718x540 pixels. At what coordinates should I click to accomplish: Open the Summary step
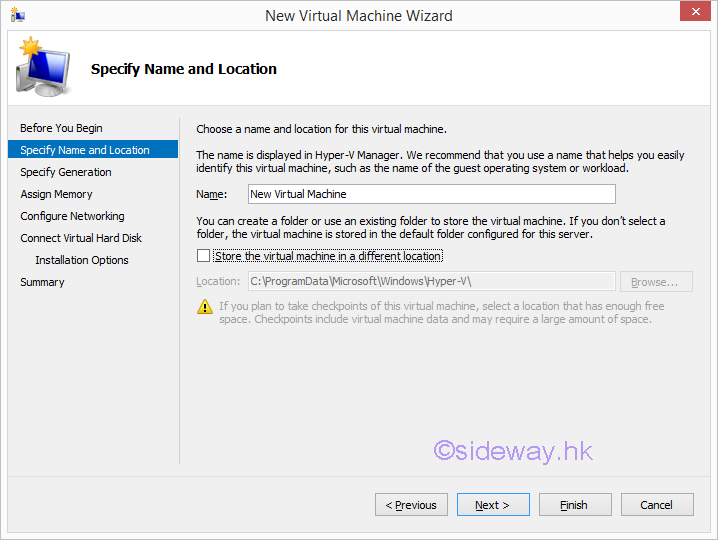coord(42,282)
